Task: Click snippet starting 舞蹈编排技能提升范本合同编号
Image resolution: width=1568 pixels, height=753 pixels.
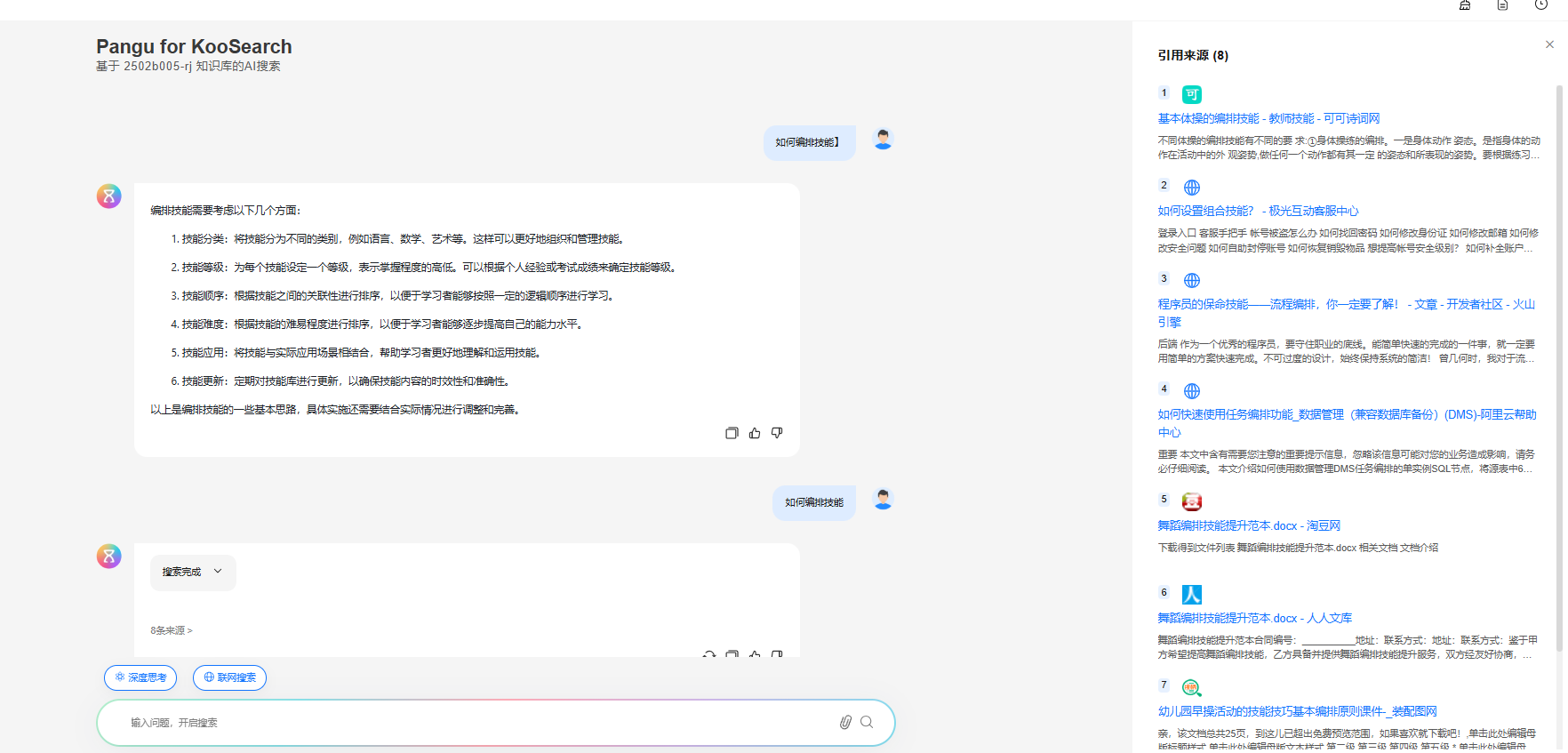Action: pos(1348,647)
